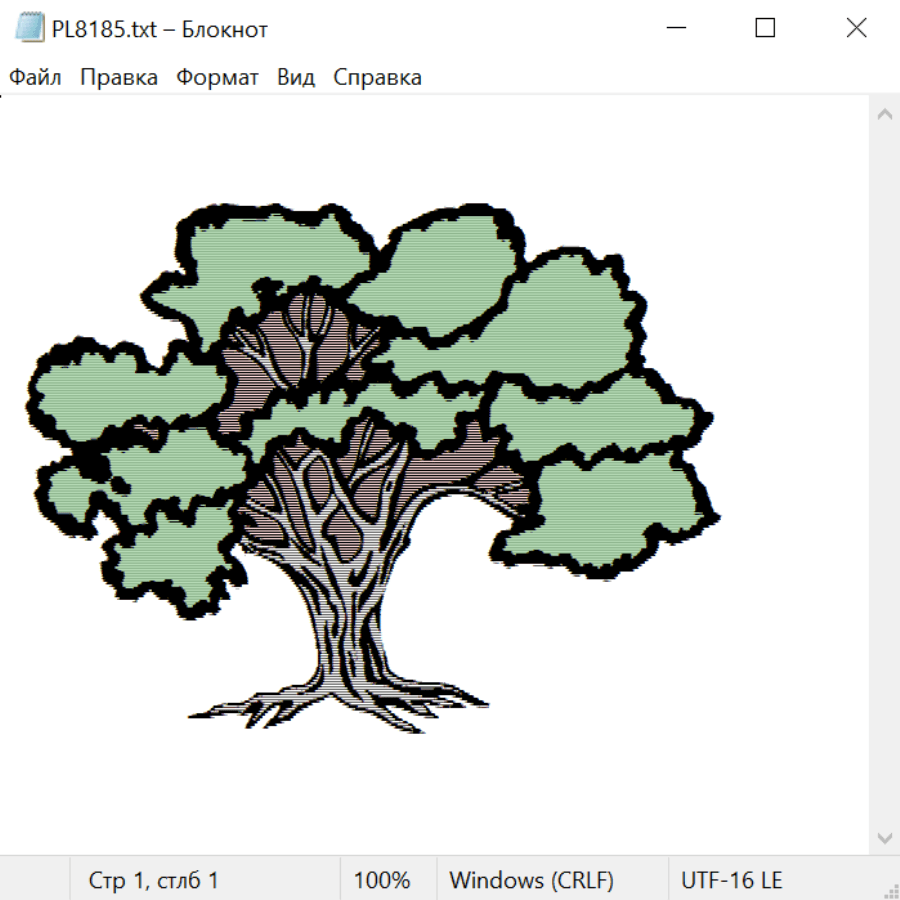Image resolution: width=900 pixels, height=900 pixels.
Task: Maximize the Блокнот window
Action: point(765,29)
